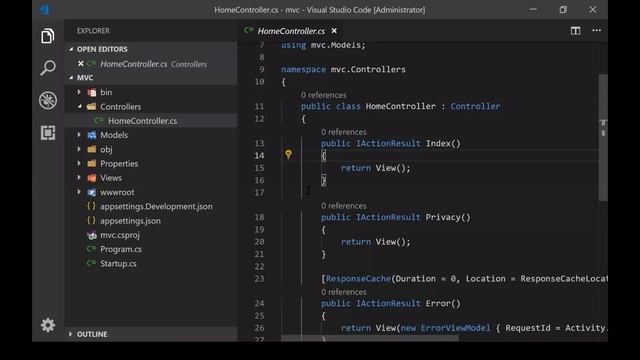
Task: Open the editor More Actions ellipsis
Action: [596, 31]
